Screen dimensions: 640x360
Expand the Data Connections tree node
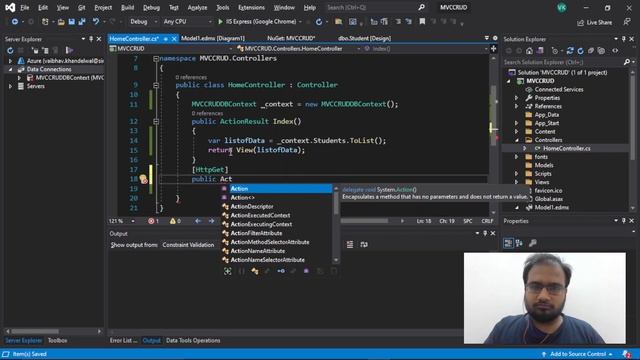[10, 69]
